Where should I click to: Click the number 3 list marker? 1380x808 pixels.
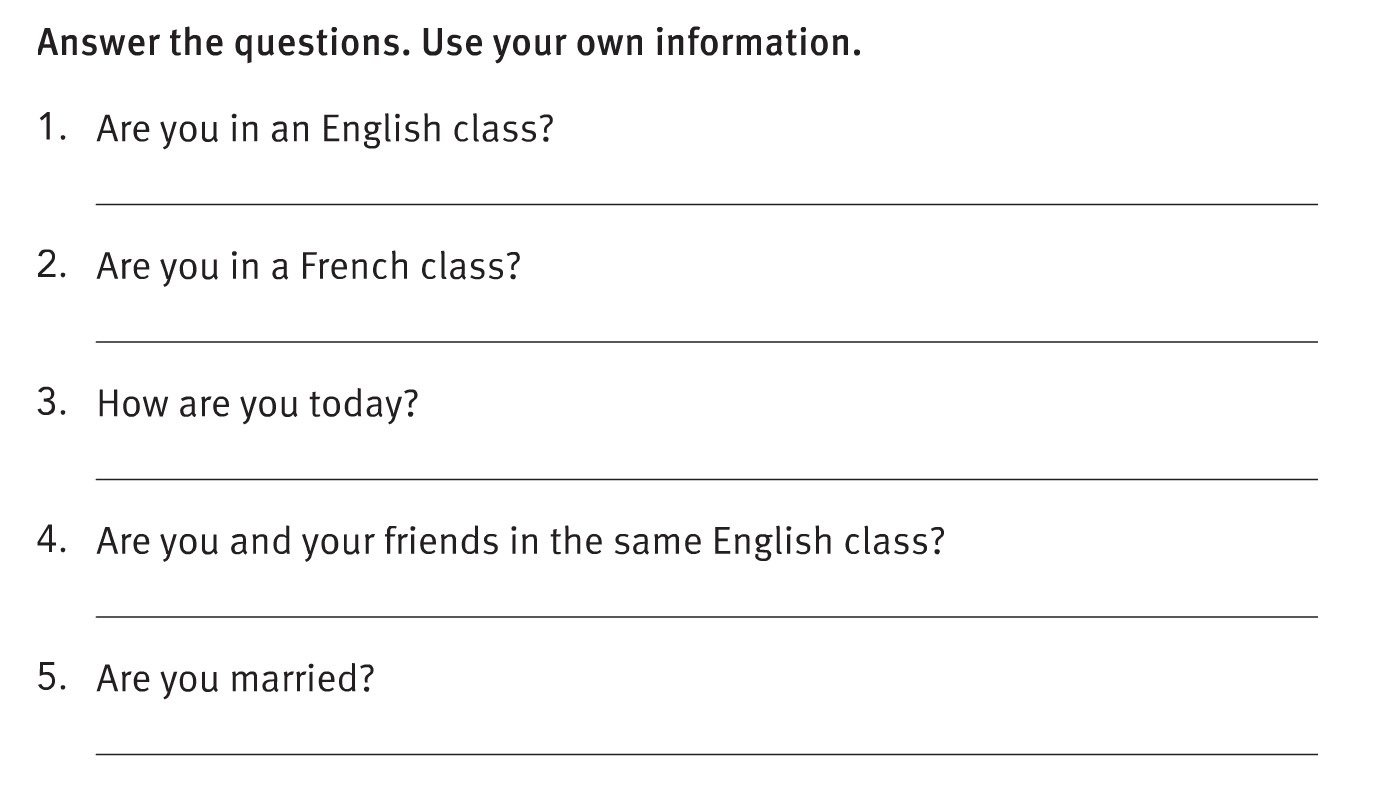pos(52,402)
